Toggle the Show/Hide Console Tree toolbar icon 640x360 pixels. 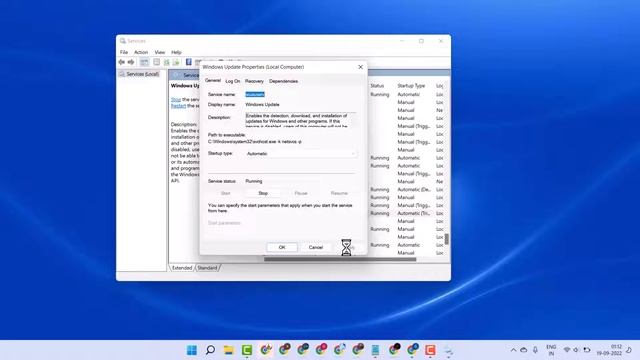[x=144, y=62]
